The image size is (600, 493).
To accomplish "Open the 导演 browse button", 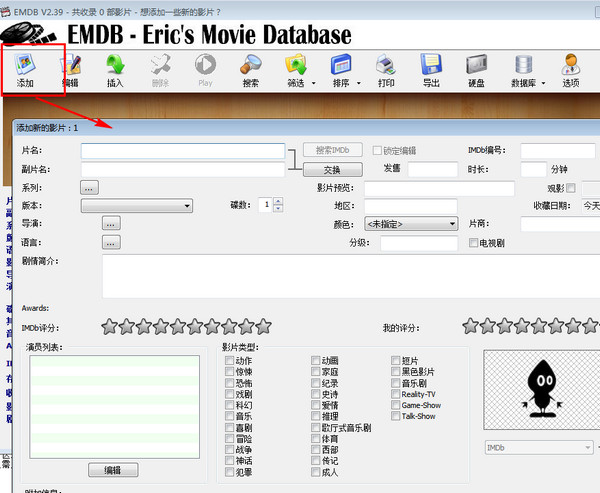I will (x=111, y=223).
